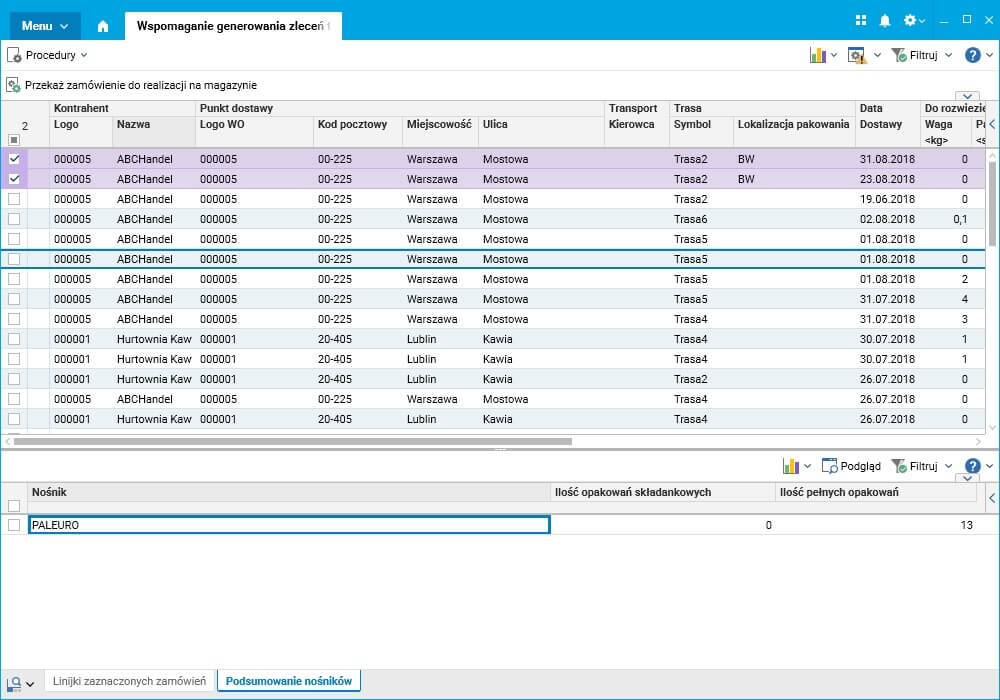Open the help icon in top toolbar
The height and width of the screenshot is (700, 1000).
click(973, 56)
